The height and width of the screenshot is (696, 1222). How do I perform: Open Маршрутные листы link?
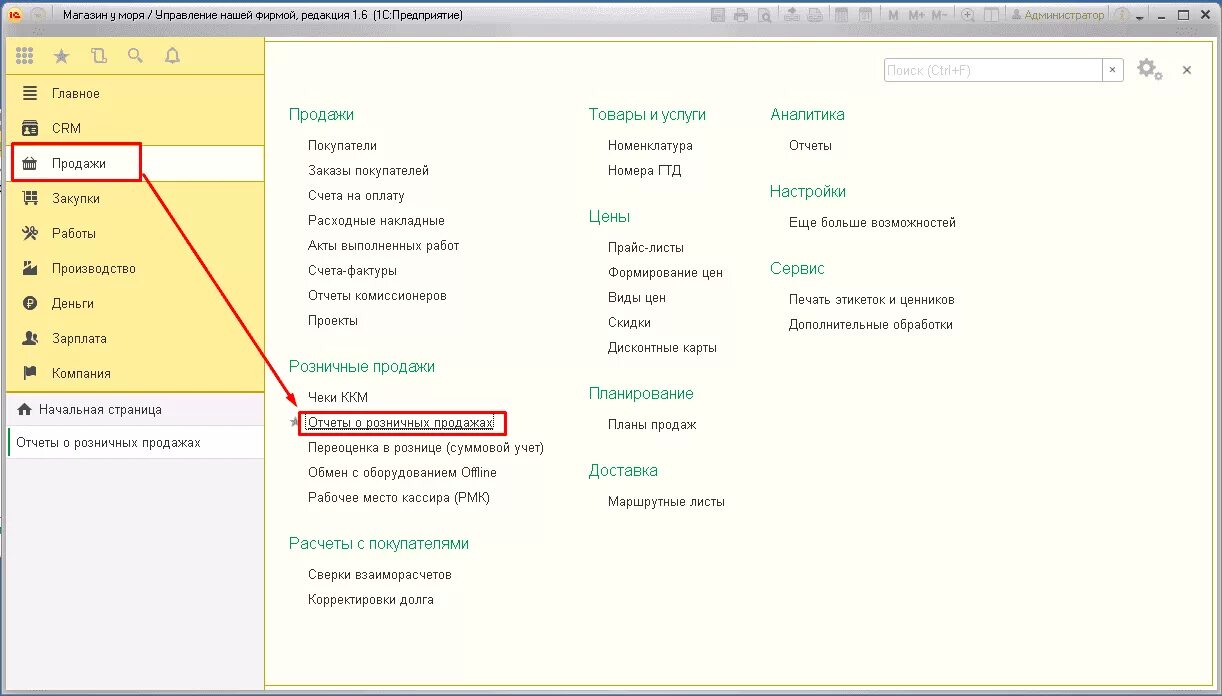tap(666, 501)
